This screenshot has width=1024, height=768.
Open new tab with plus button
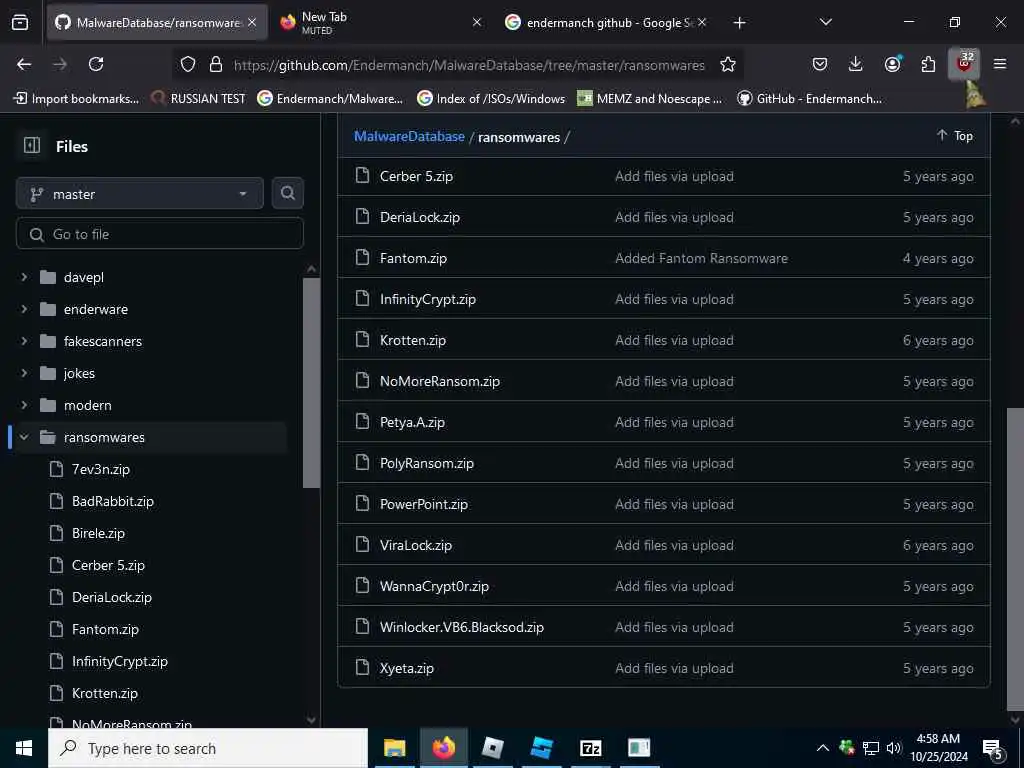[x=739, y=23]
